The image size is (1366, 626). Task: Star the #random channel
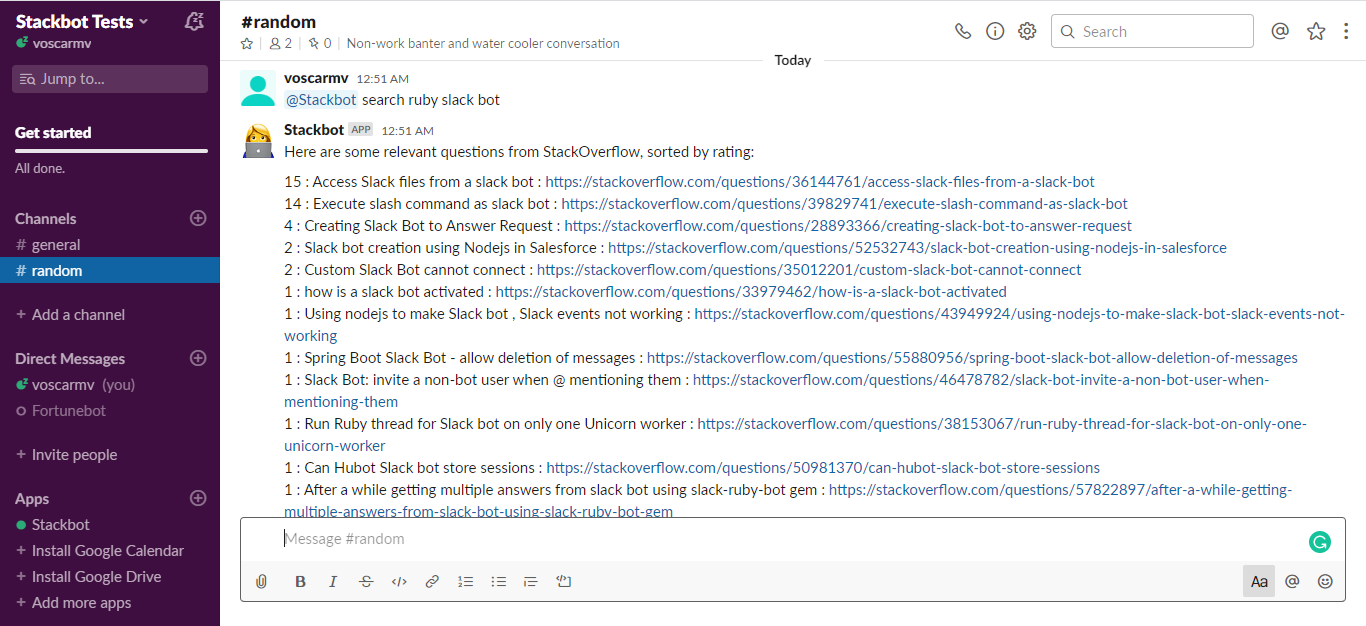pos(247,43)
